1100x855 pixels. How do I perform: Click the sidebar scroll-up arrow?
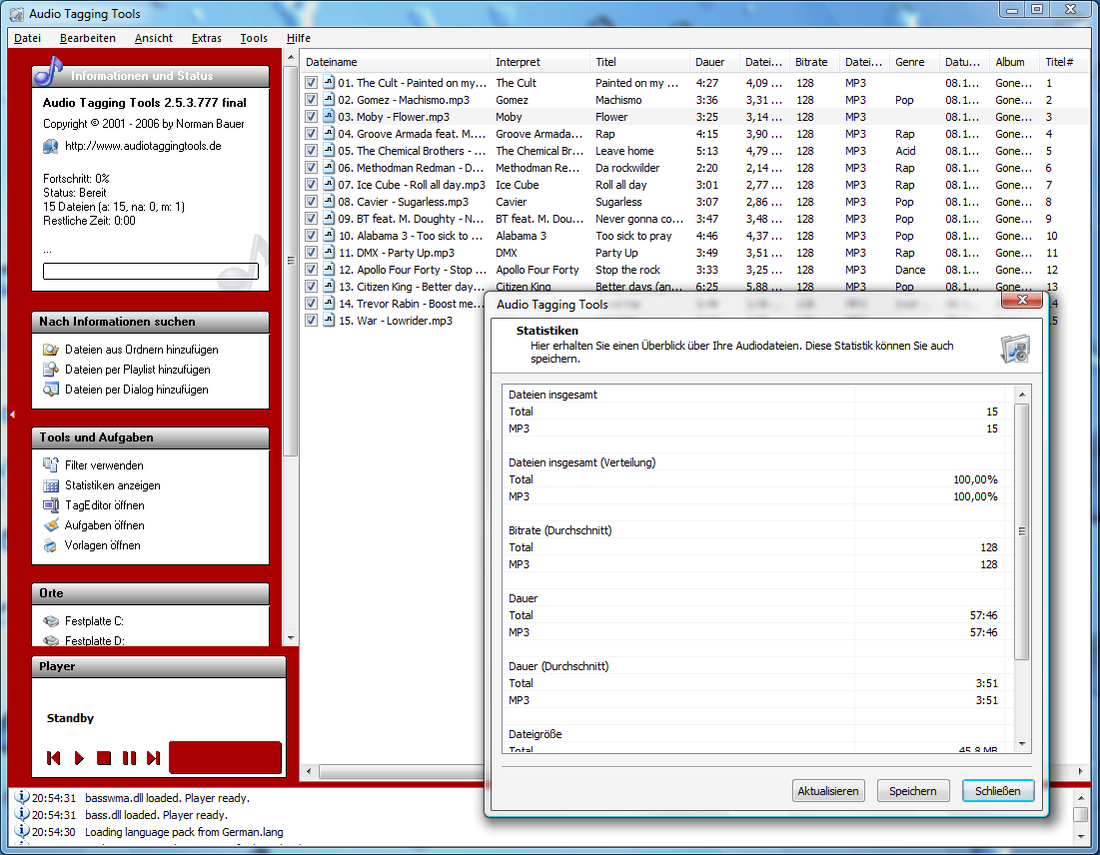pos(290,57)
